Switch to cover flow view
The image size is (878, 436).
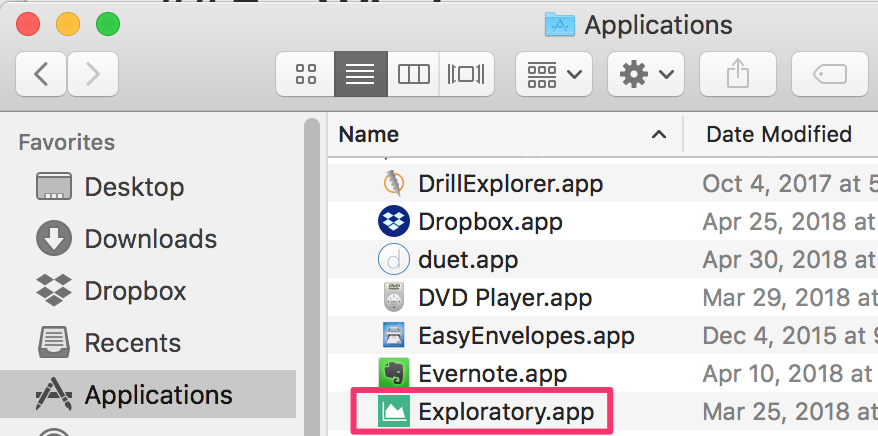click(x=466, y=74)
